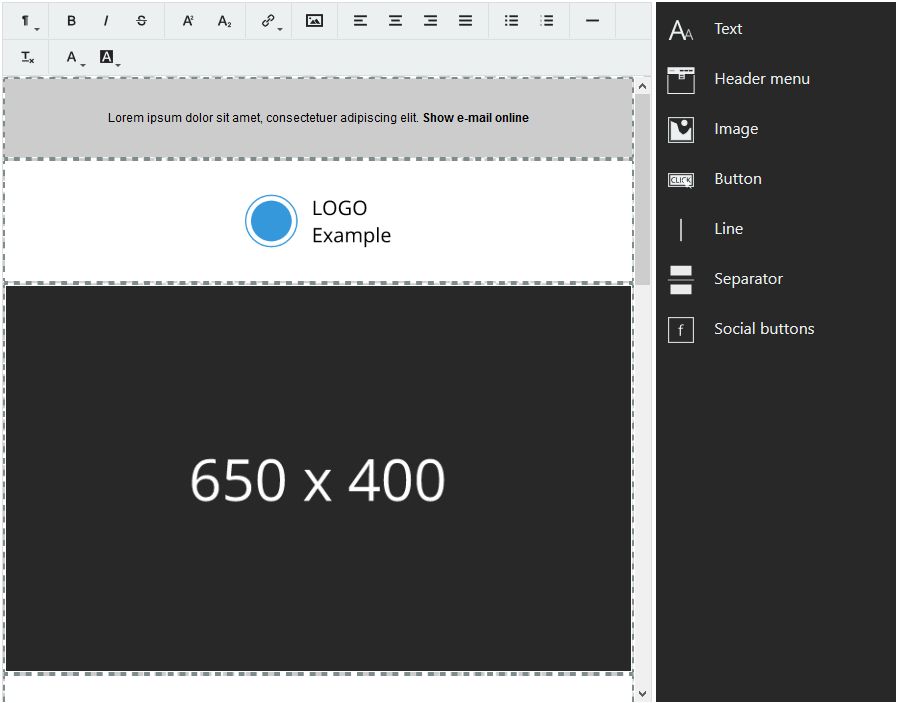Click the Image label in sidebar
This screenshot has width=898, height=703.
(736, 129)
